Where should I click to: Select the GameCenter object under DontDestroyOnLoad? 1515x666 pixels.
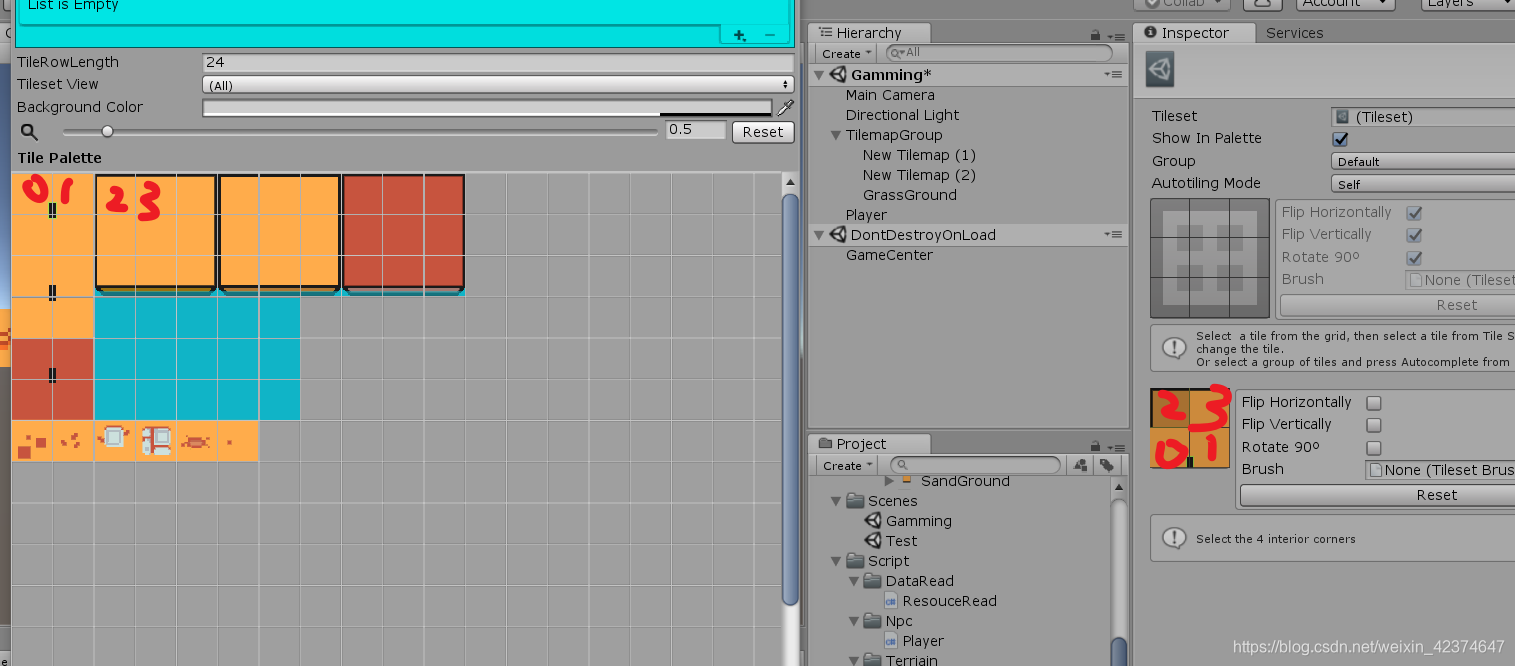point(890,255)
